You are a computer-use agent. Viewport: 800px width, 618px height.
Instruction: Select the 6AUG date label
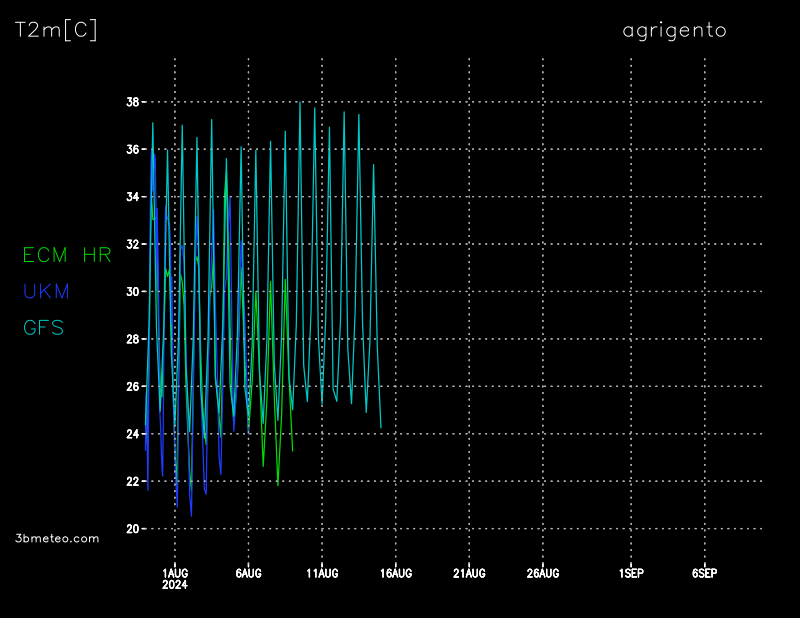[248, 573]
